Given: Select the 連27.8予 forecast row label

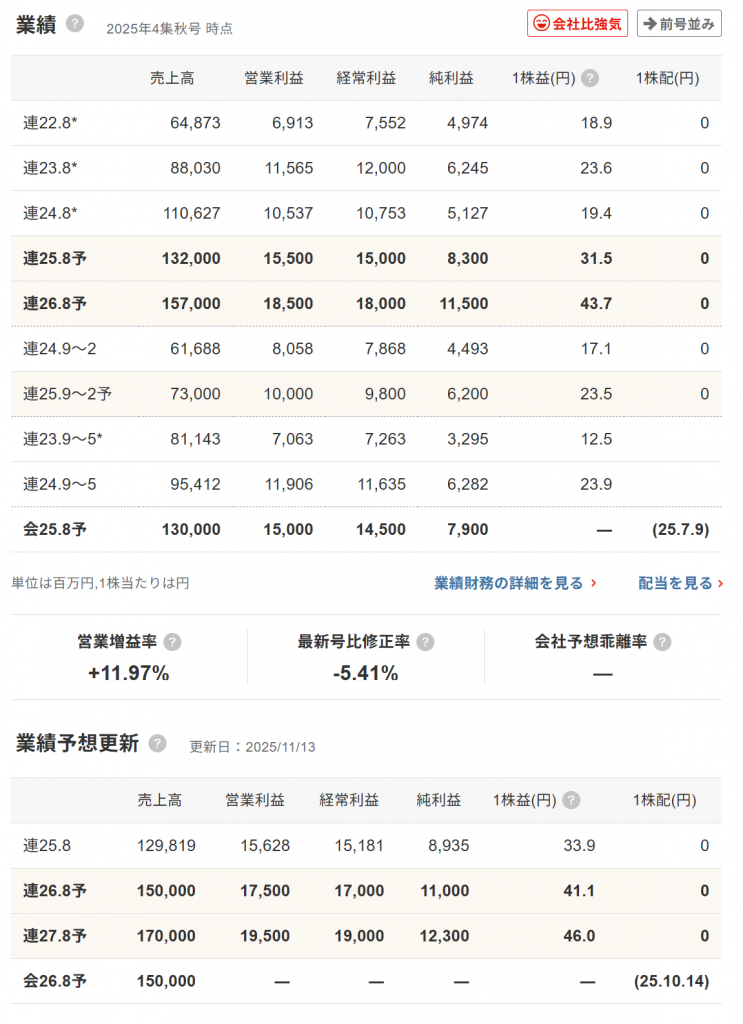Looking at the screenshot, I should click(55, 936).
